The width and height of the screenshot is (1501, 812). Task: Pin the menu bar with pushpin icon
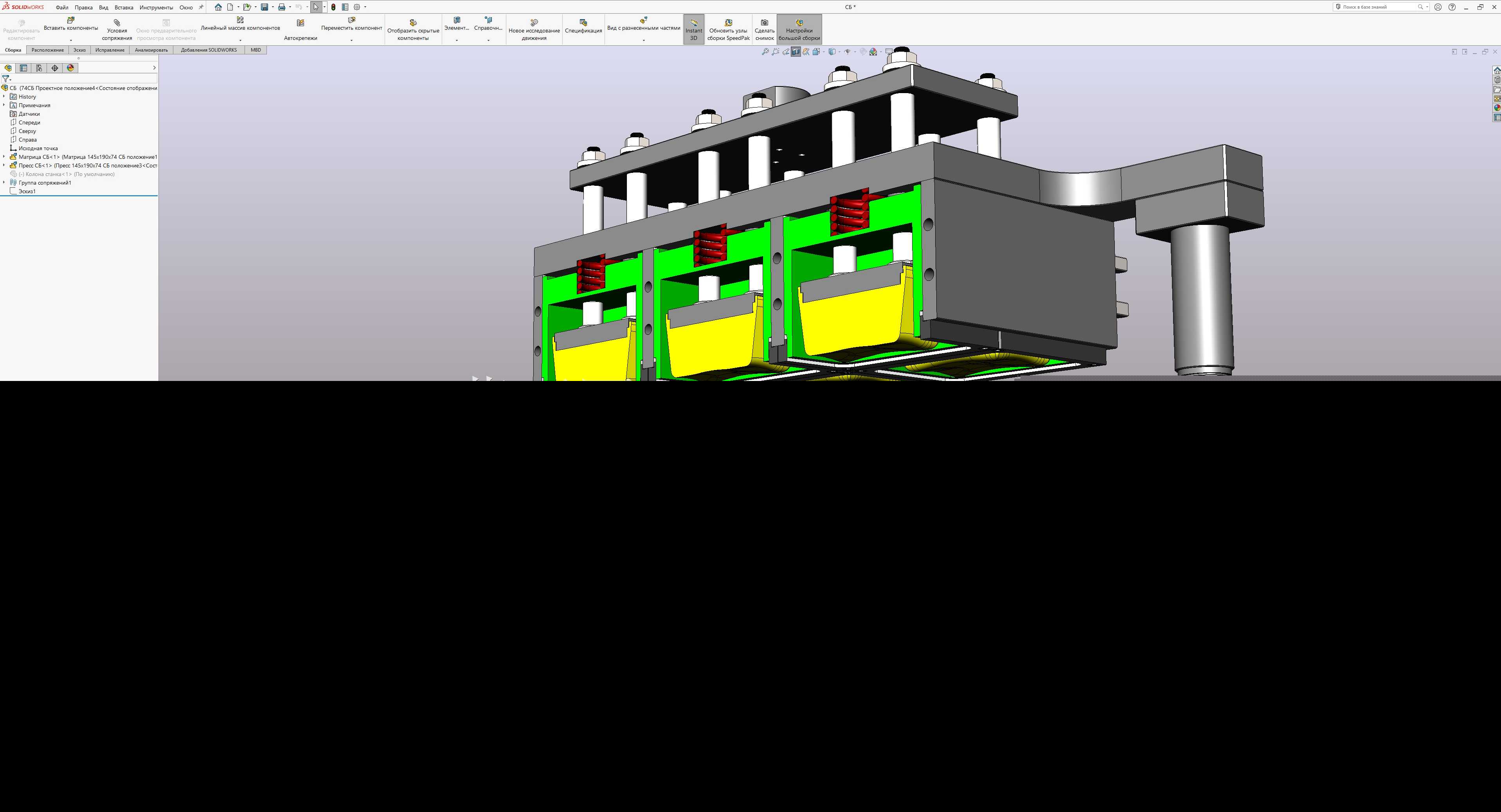201,7
